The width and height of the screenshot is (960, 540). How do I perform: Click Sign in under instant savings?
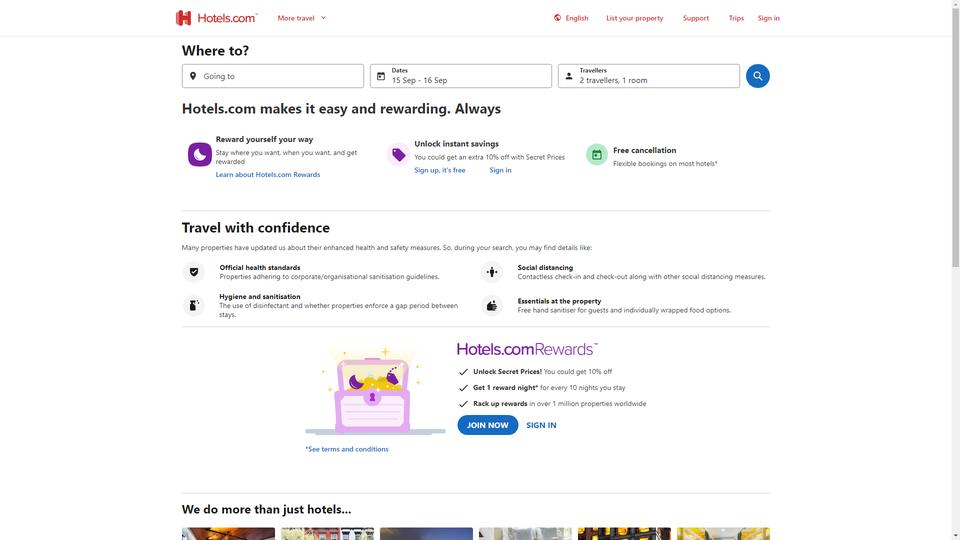coord(500,170)
